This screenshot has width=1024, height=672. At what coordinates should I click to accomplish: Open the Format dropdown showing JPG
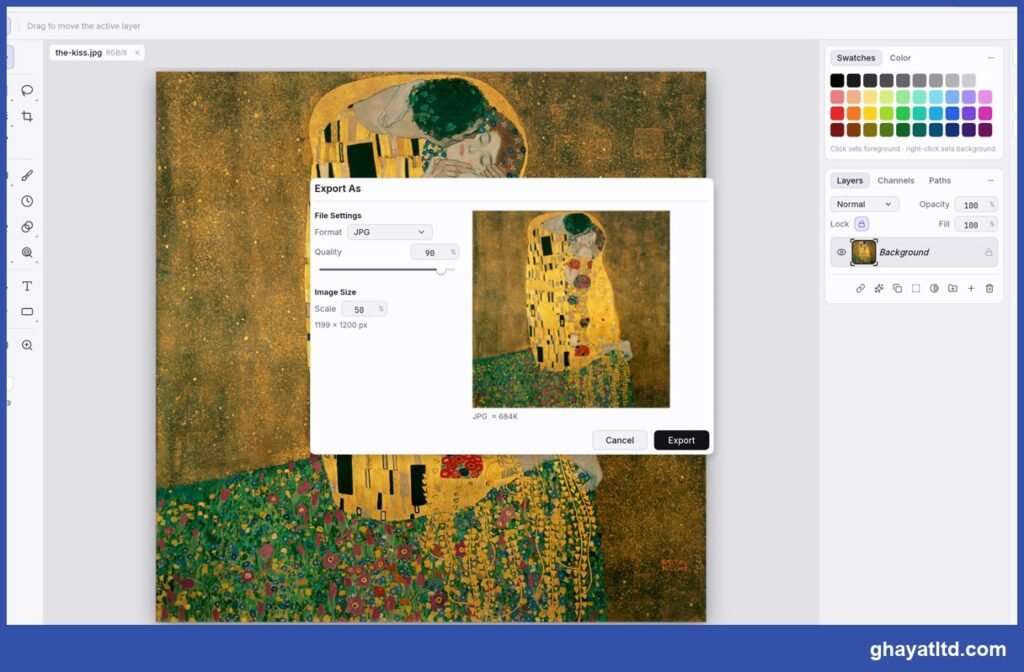pos(389,232)
